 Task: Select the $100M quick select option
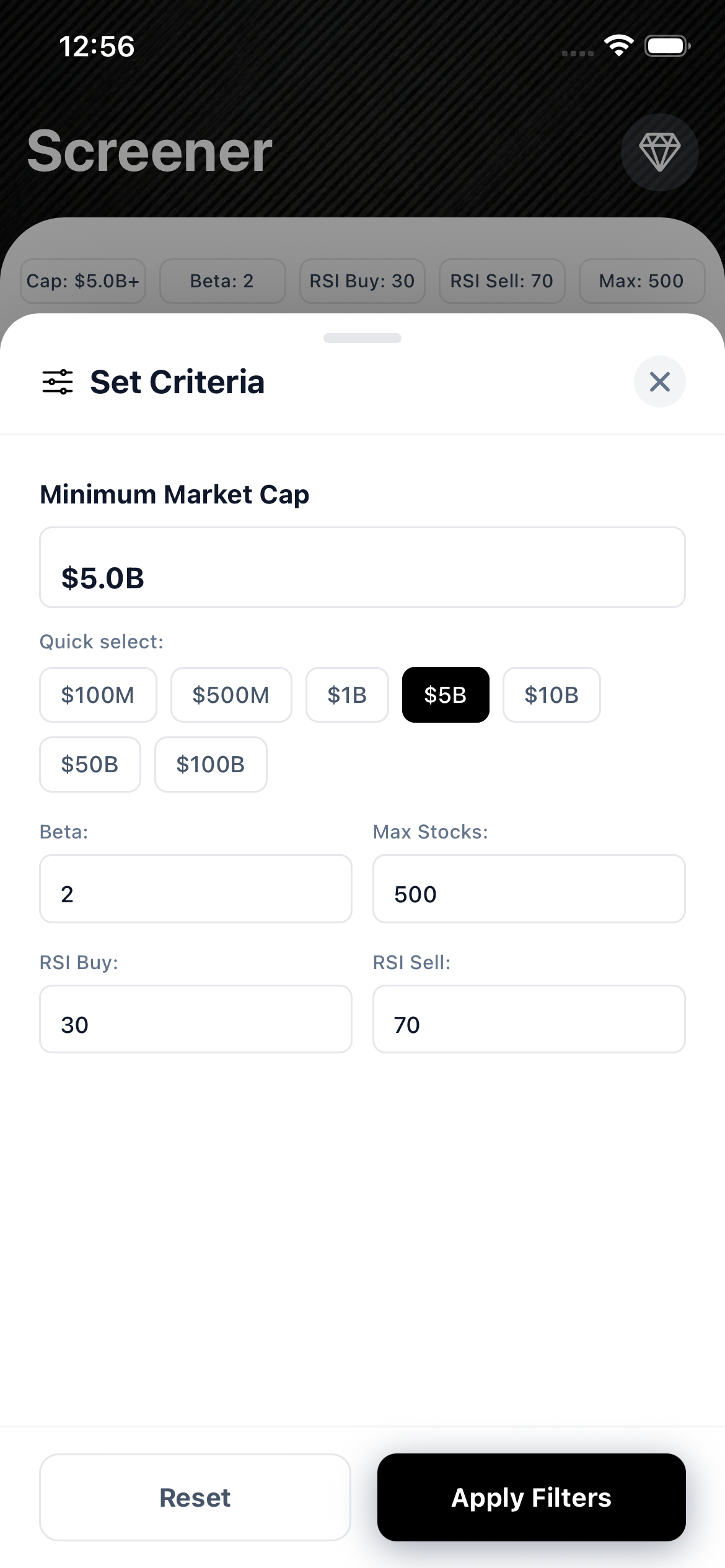pyautogui.click(x=98, y=695)
